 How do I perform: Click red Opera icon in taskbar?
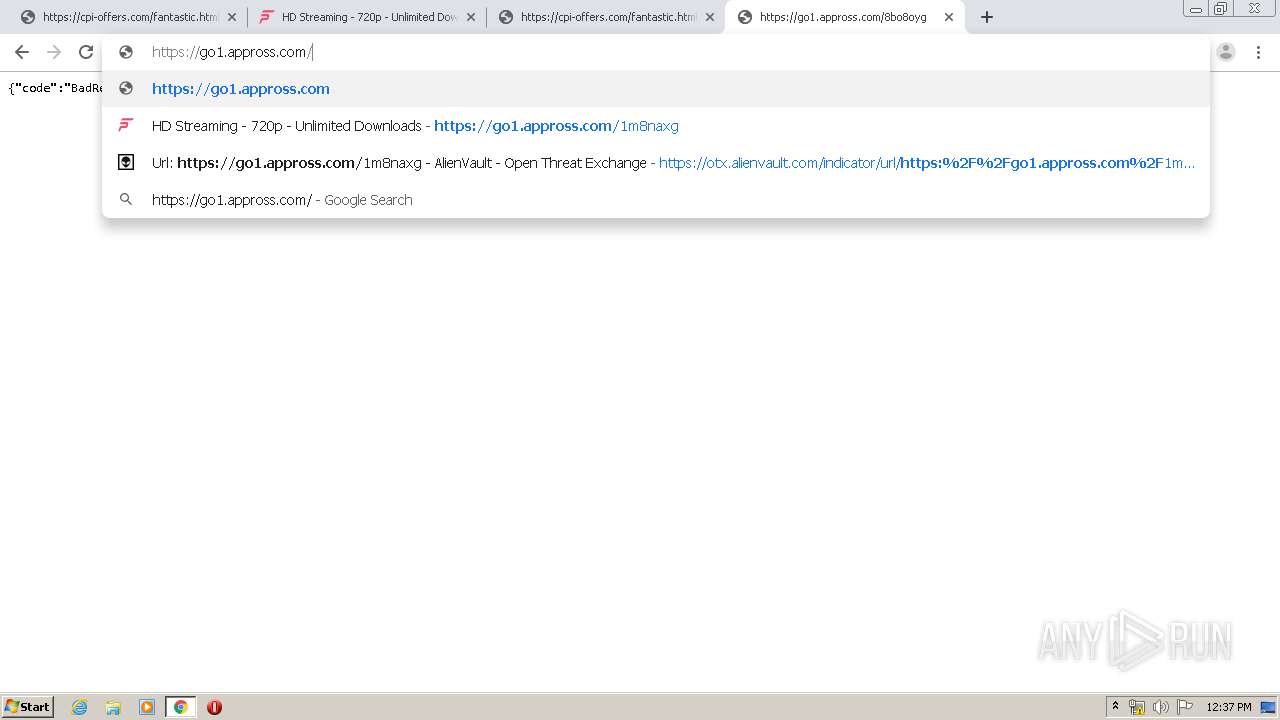coord(214,707)
